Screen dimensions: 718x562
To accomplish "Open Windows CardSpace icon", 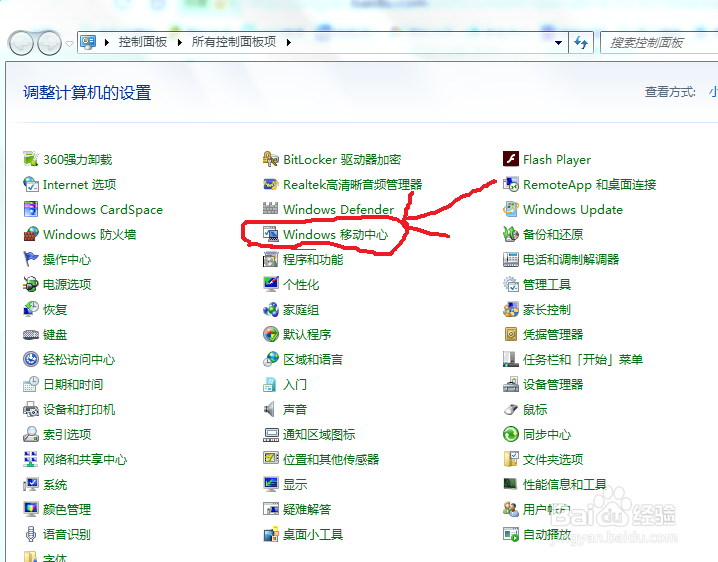I will click(x=31, y=209).
